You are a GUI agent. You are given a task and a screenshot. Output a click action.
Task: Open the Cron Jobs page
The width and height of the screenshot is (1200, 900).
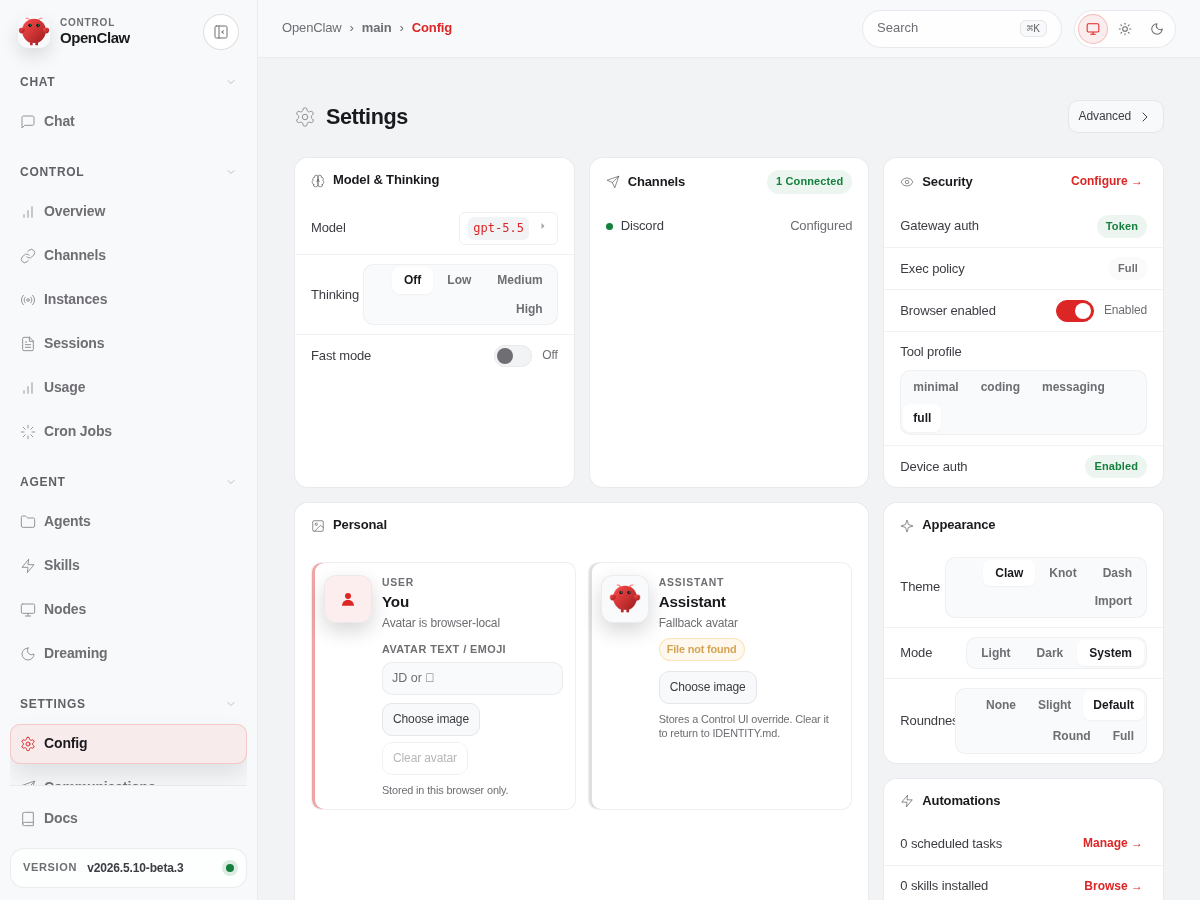[128, 432]
